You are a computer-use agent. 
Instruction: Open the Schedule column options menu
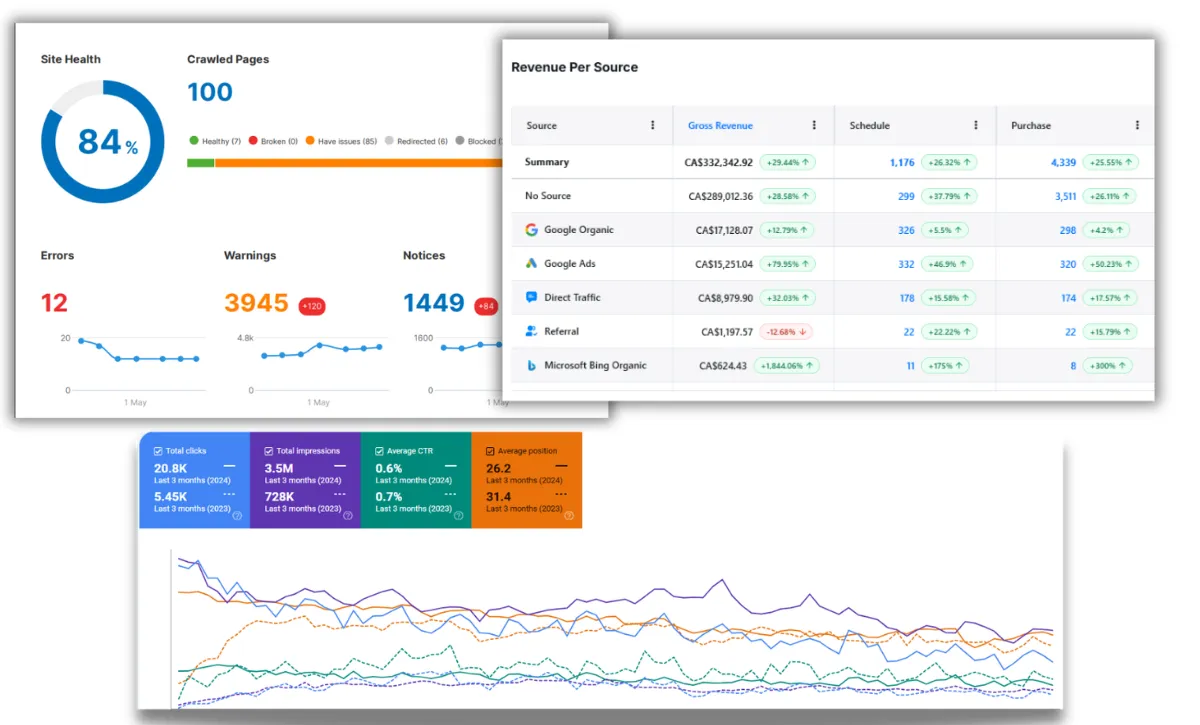tap(976, 126)
